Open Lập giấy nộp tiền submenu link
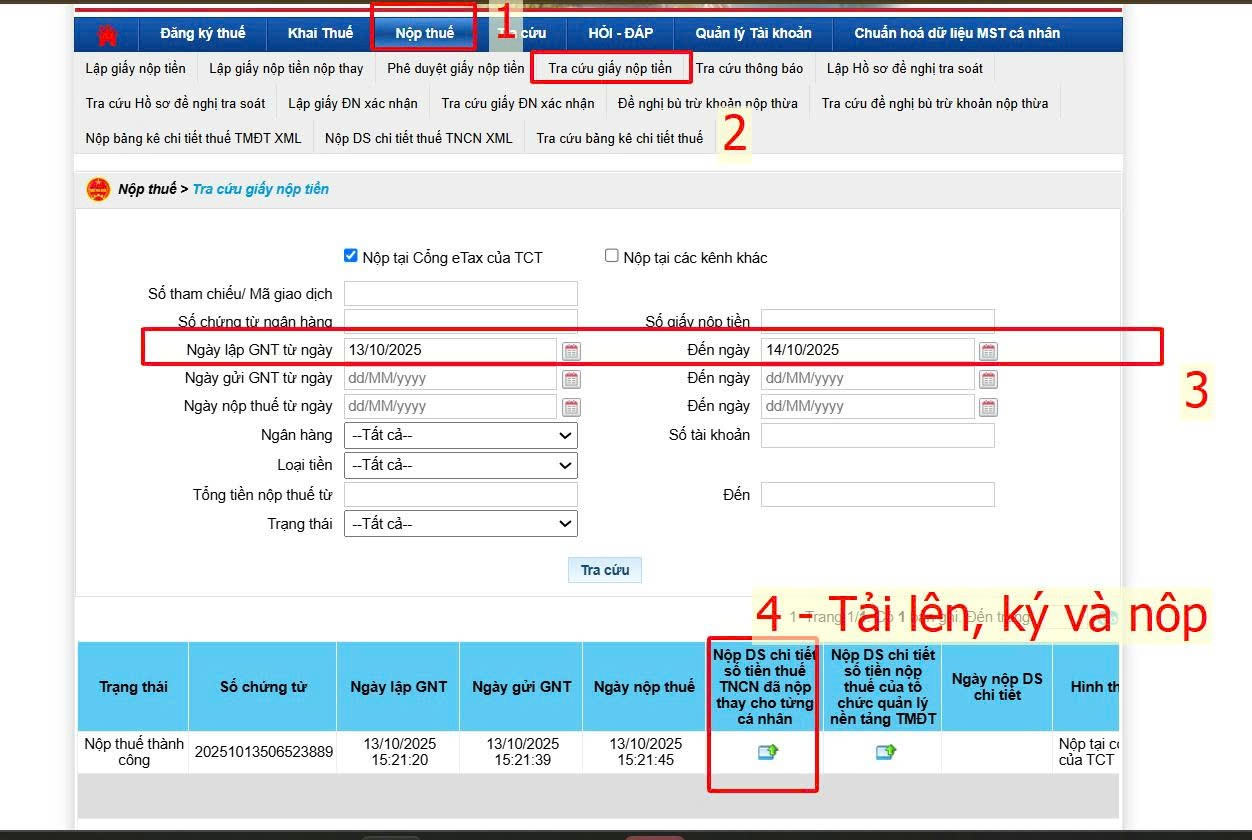Screen dimensions: 1252x840 click(136, 69)
